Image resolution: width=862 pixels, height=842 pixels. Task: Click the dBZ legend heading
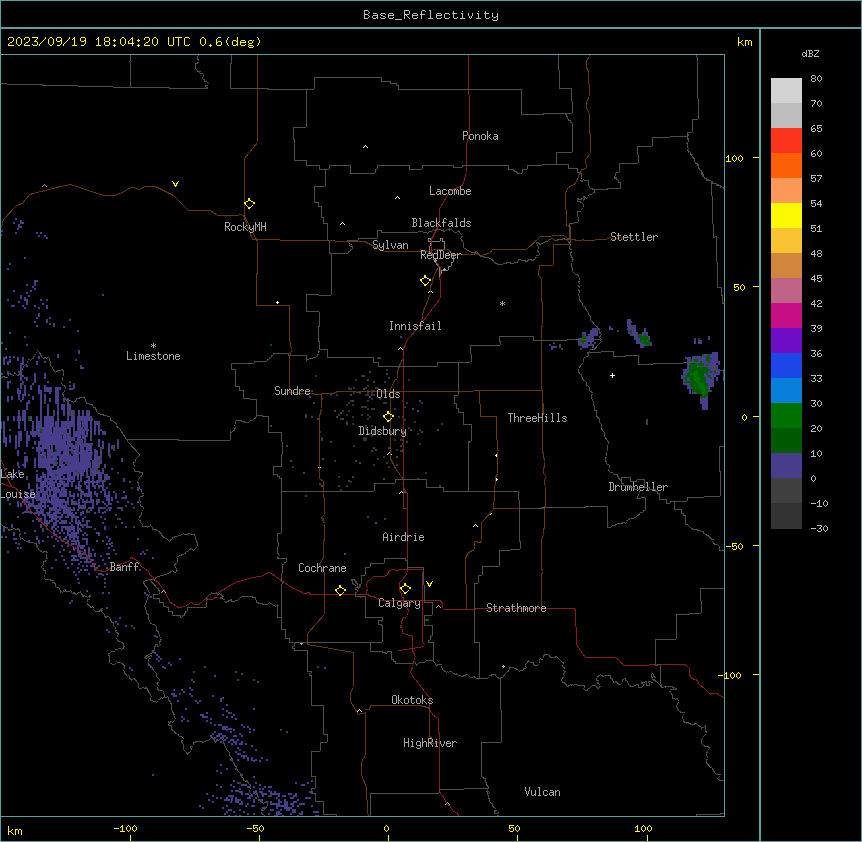[x=810, y=53]
